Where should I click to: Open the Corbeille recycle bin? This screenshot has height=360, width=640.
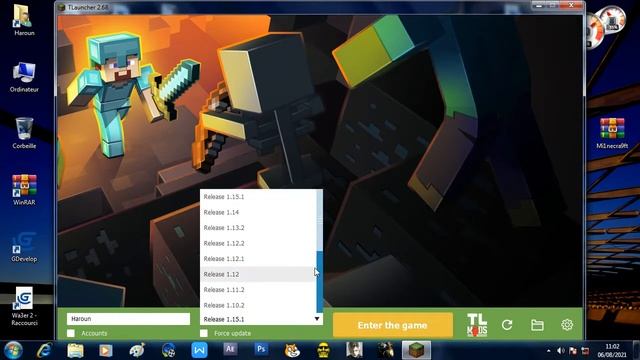coord(24,133)
